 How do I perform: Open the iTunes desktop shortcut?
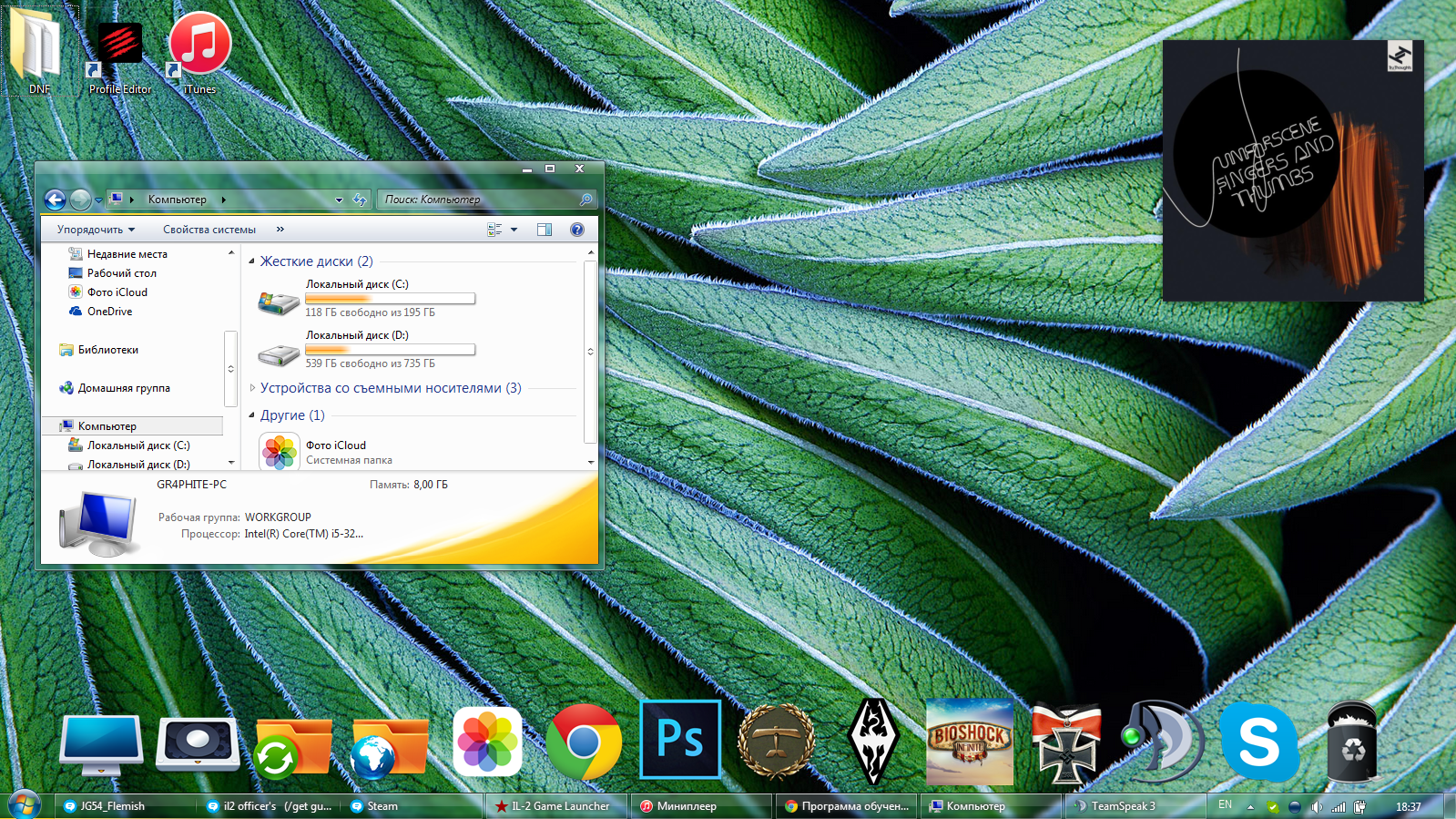(x=199, y=46)
